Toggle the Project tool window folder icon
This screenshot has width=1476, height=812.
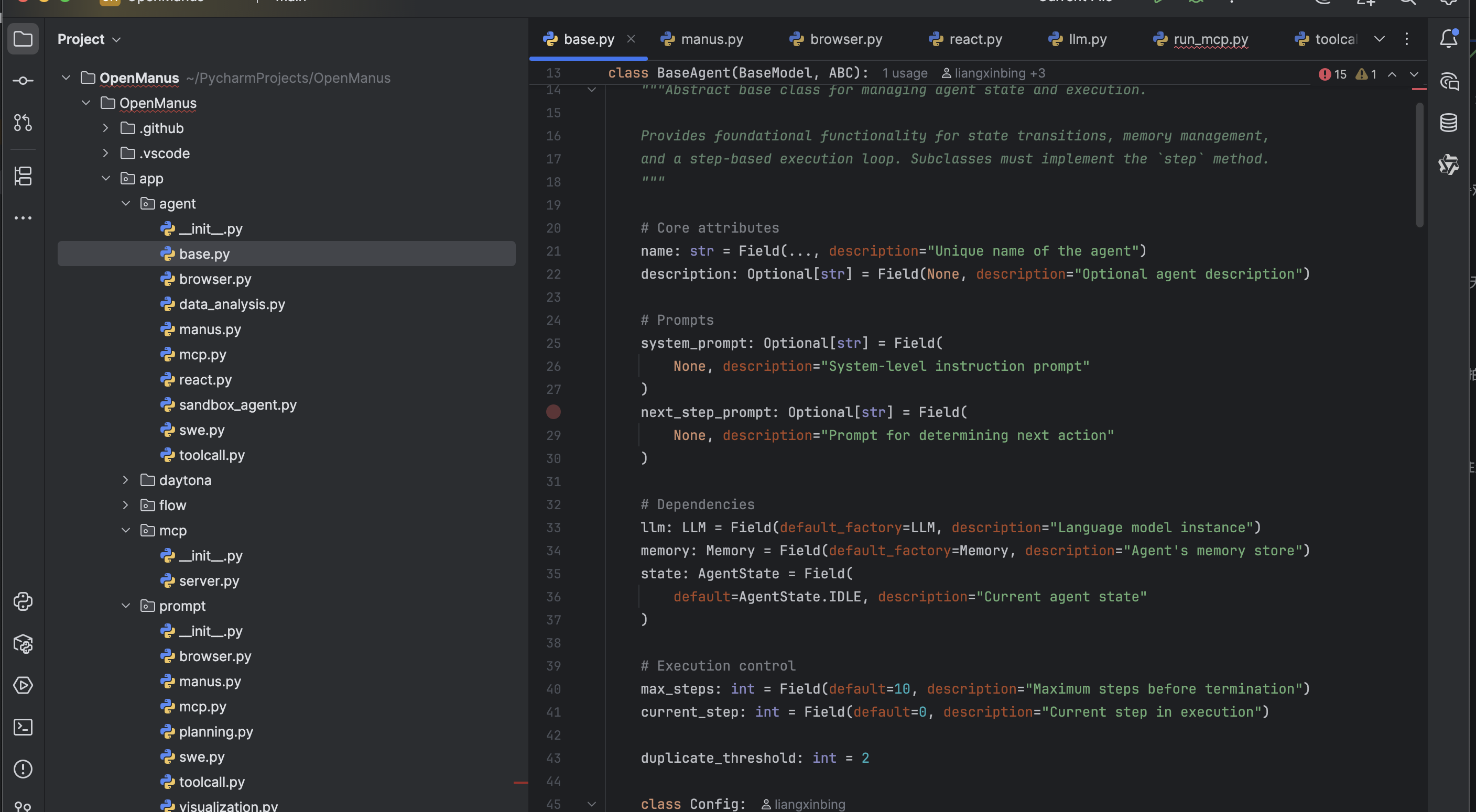pos(23,39)
